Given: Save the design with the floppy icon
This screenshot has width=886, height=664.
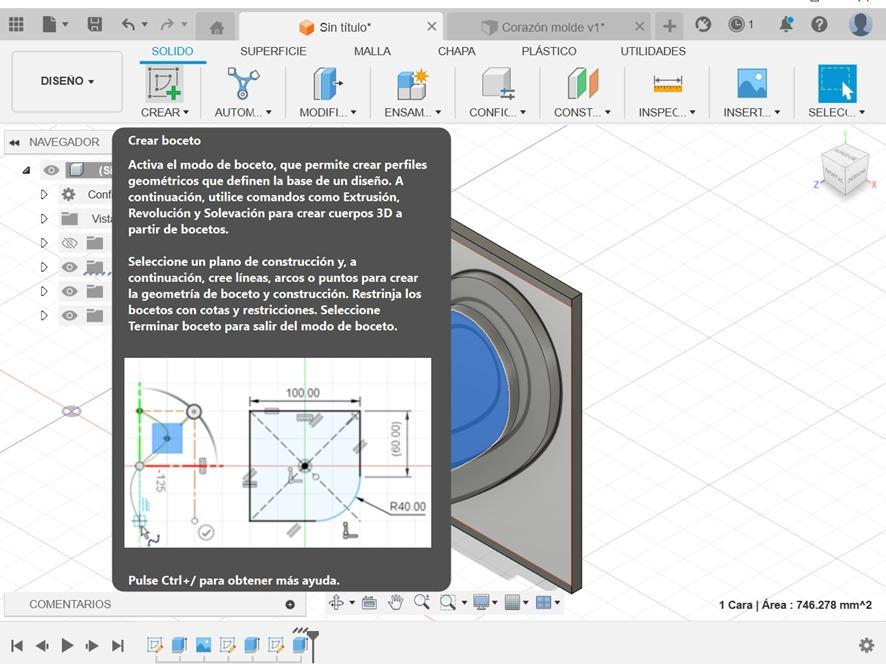Looking at the screenshot, I should click(94, 24).
